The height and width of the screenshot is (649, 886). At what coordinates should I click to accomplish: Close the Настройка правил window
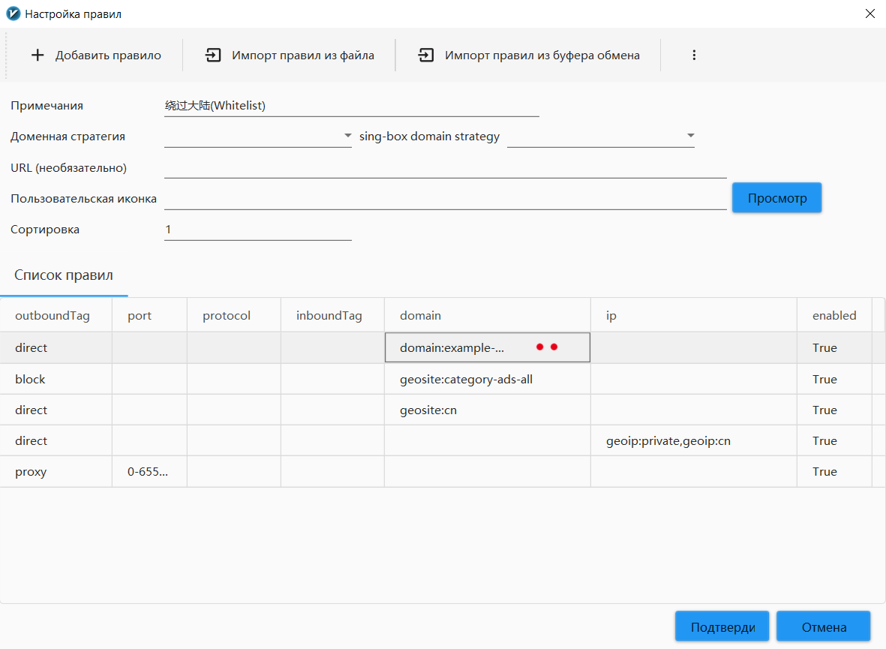click(x=868, y=14)
